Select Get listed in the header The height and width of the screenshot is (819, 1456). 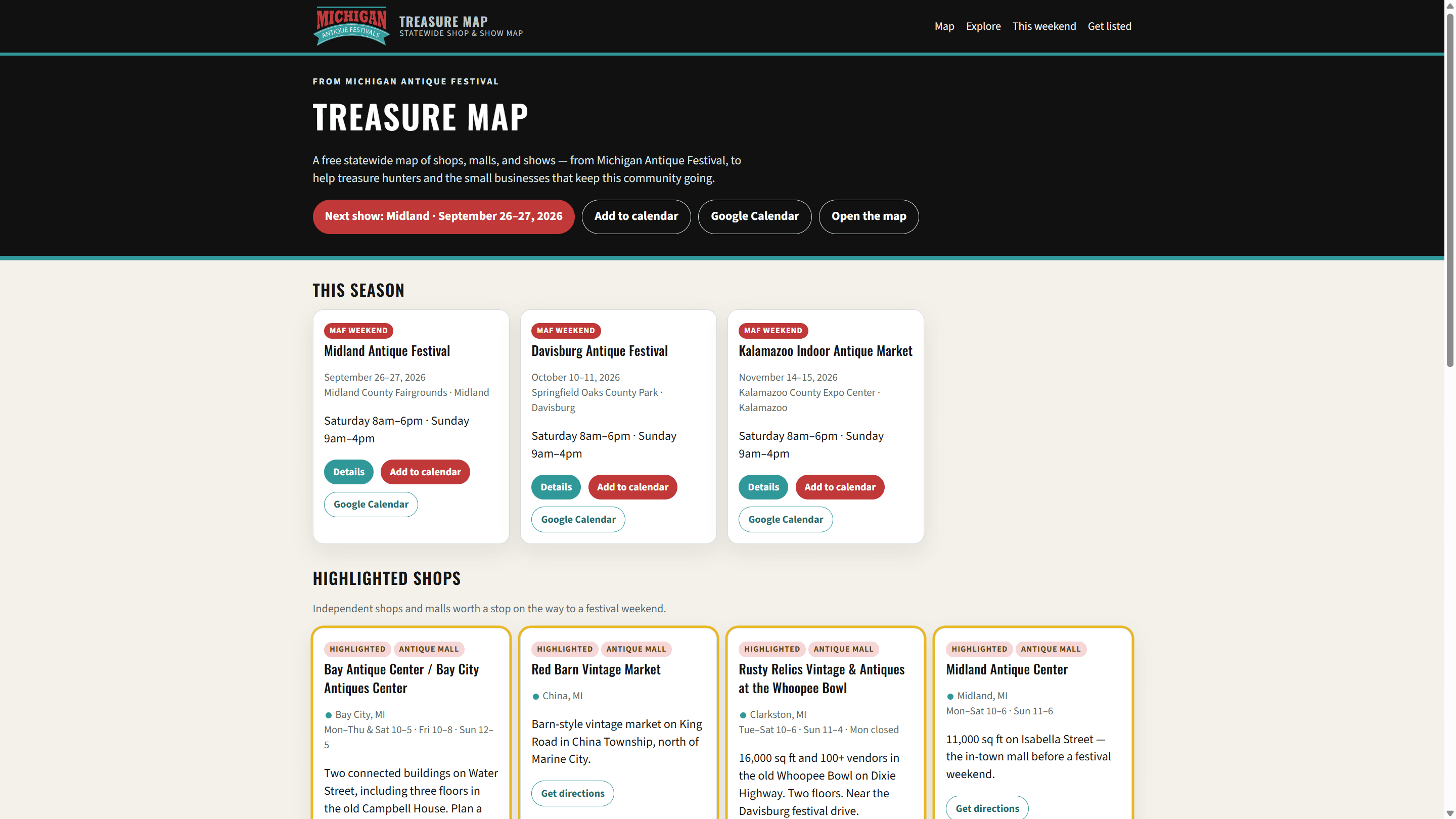pos(1109,26)
